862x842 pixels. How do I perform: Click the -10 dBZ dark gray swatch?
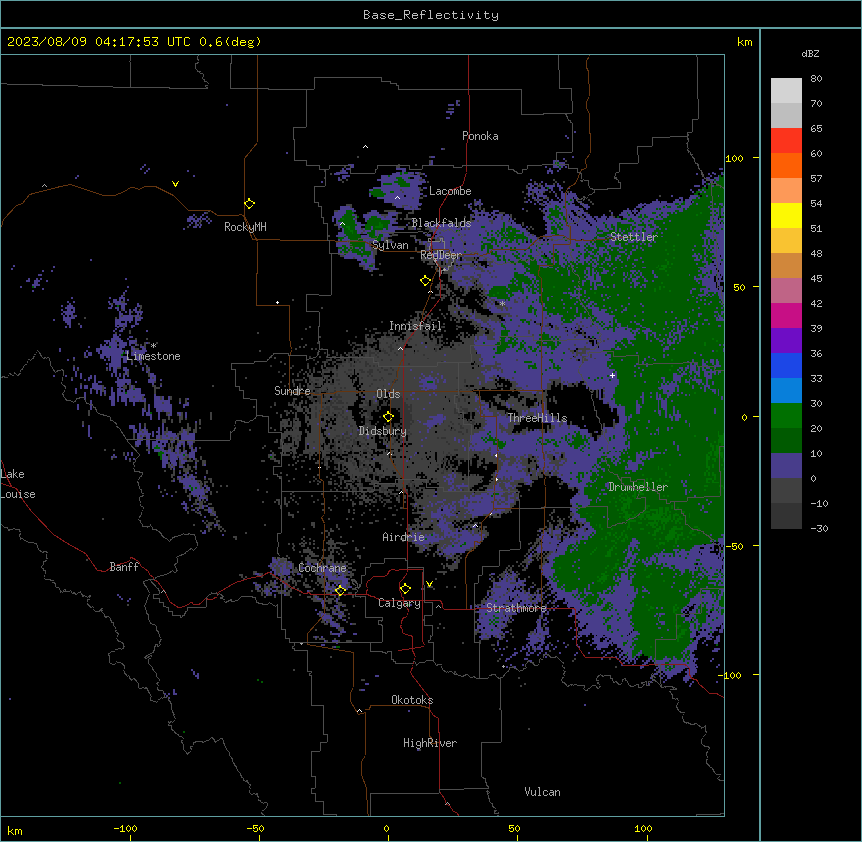786,516
